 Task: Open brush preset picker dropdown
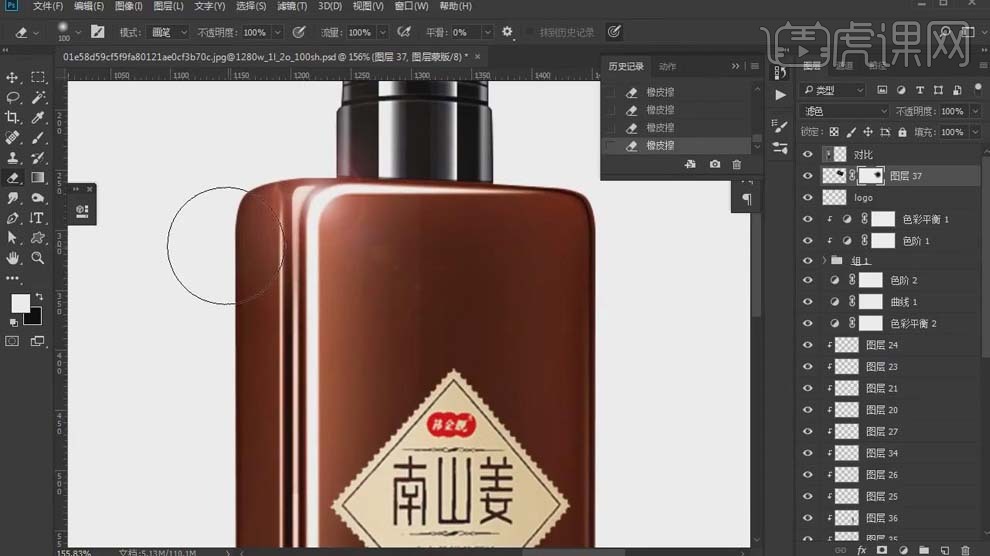click(78, 32)
